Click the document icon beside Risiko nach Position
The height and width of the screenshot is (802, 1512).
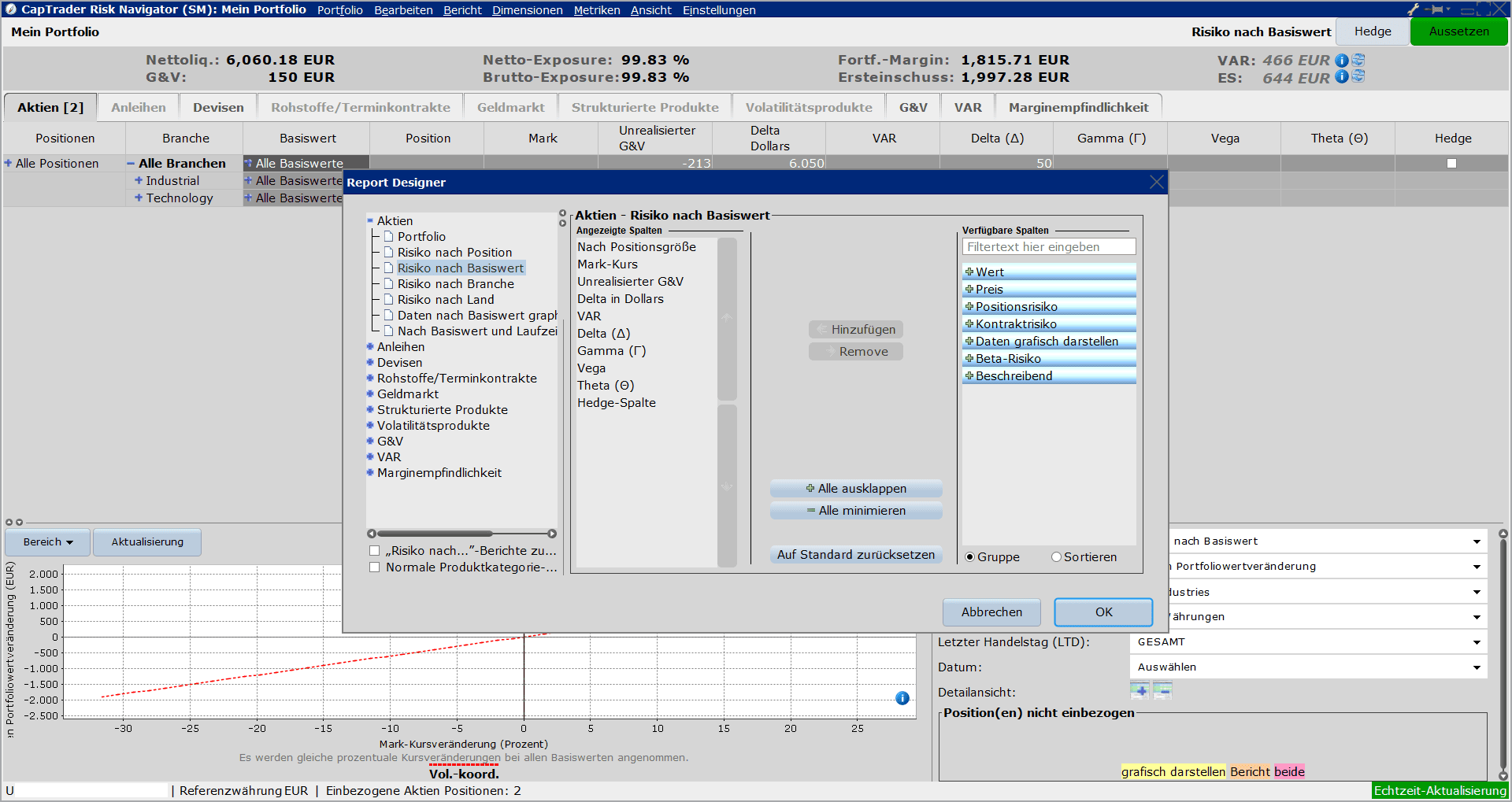pyautogui.click(x=388, y=252)
